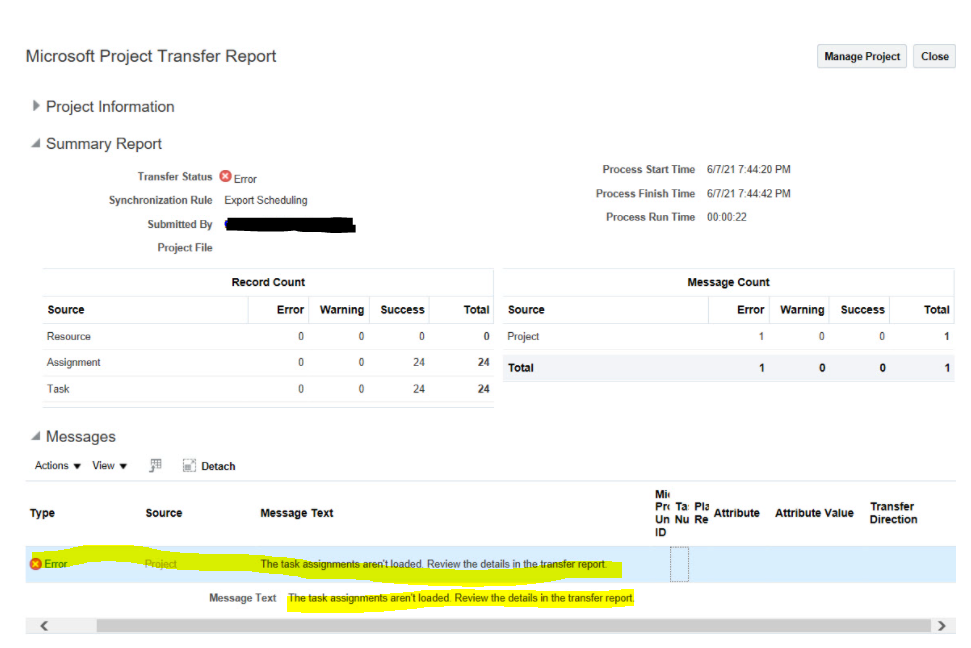Viewport: 971px width, 648px height.
Task: Select the highlighted Error message row
Action: (x=430, y=564)
